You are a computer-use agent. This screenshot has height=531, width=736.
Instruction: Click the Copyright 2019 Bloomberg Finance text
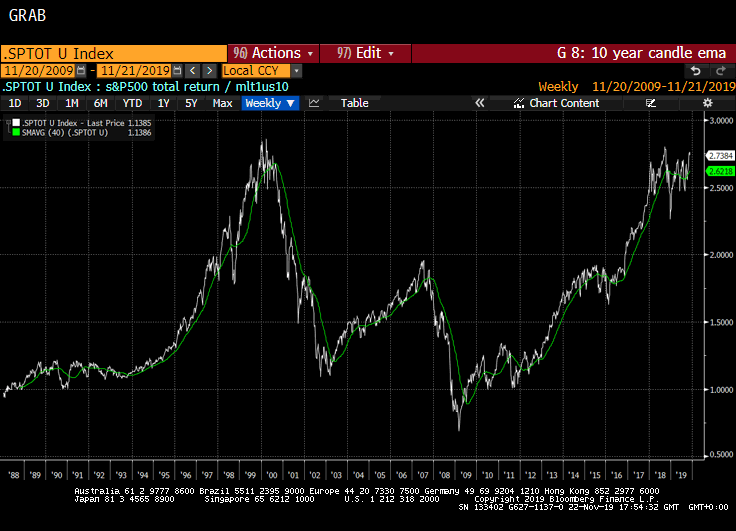pos(567,499)
